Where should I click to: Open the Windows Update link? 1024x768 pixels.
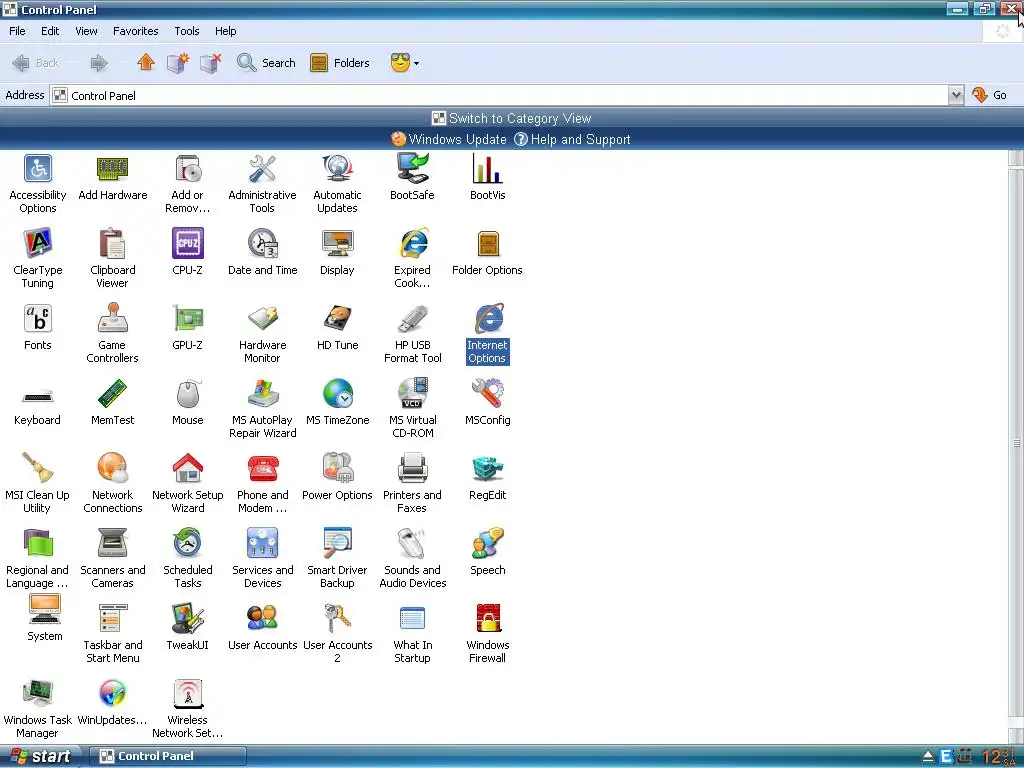[449, 139]
